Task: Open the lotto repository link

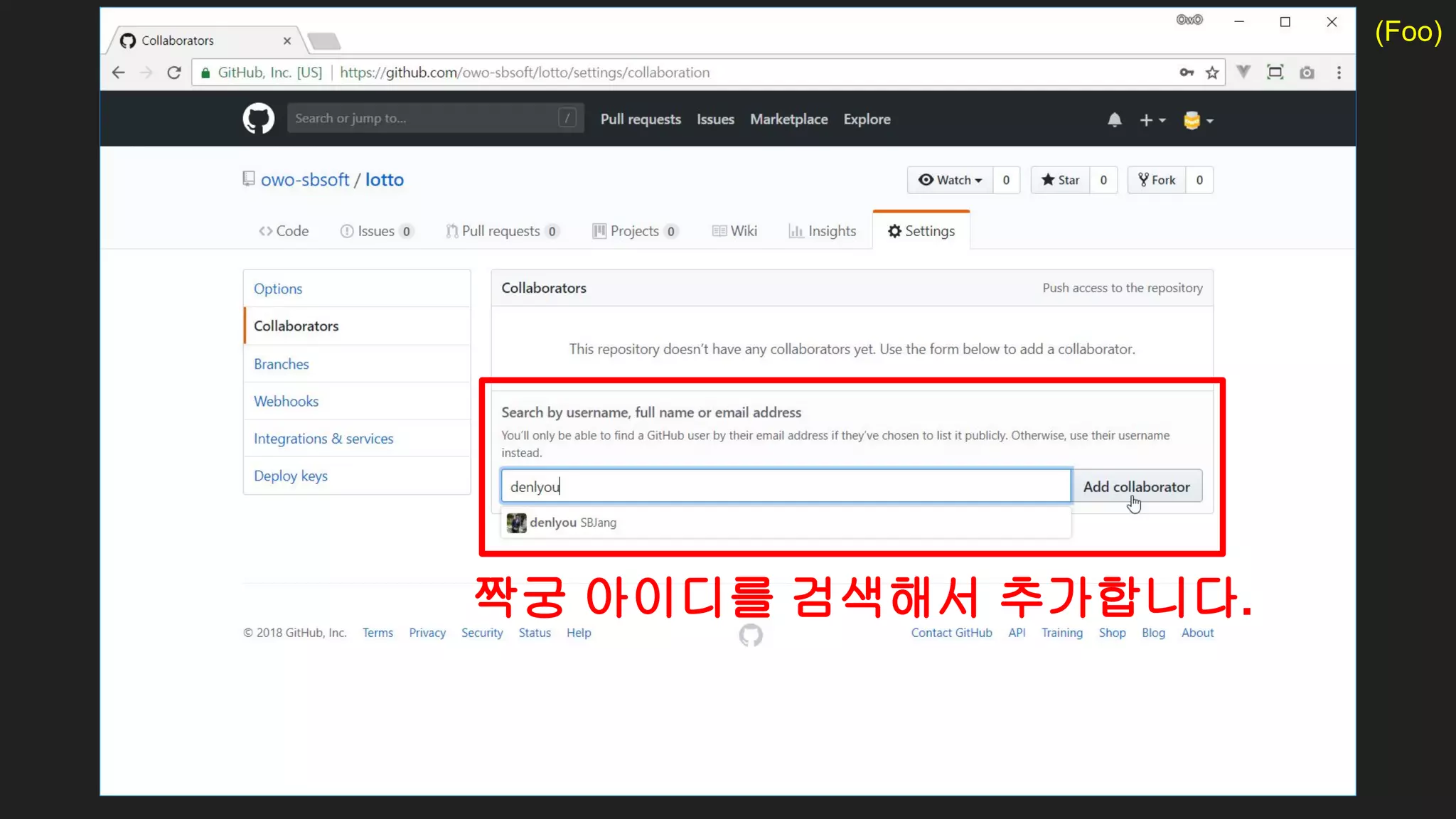Action: pyautogui.click(x=385, y=180)
